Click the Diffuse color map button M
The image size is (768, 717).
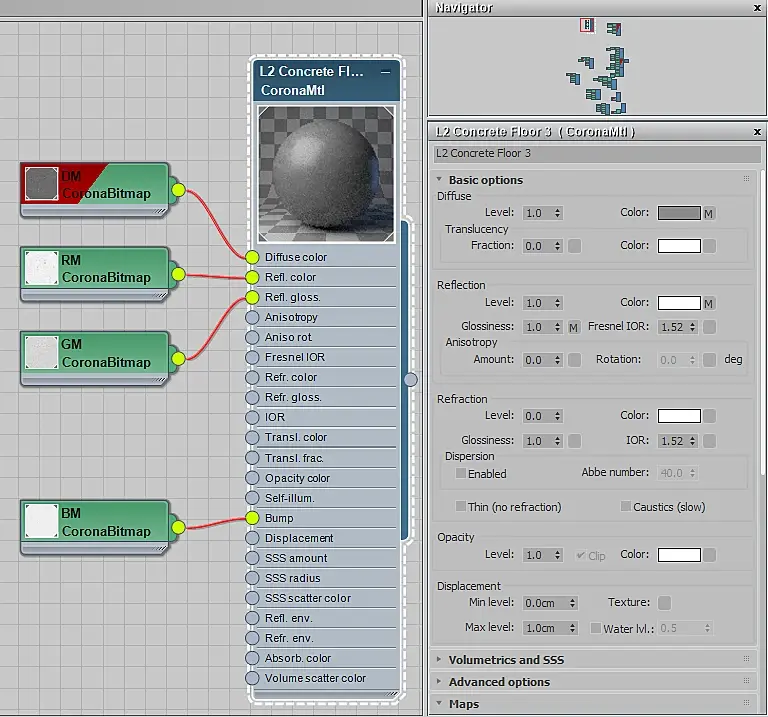pos(709,214)
